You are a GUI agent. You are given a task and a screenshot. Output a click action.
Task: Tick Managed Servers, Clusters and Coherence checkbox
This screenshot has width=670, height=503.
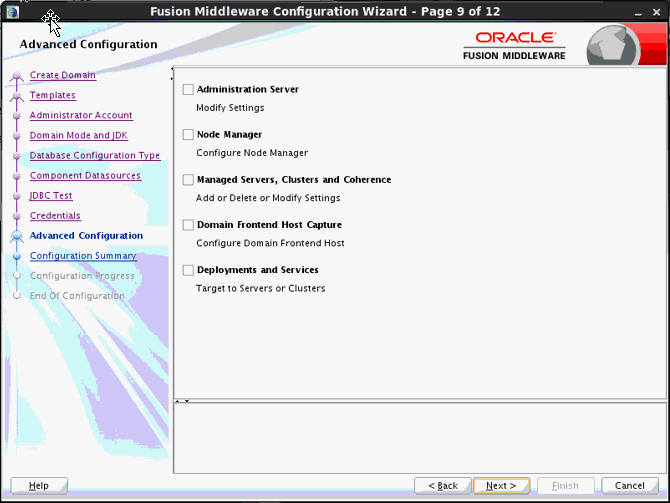(188, 179)
